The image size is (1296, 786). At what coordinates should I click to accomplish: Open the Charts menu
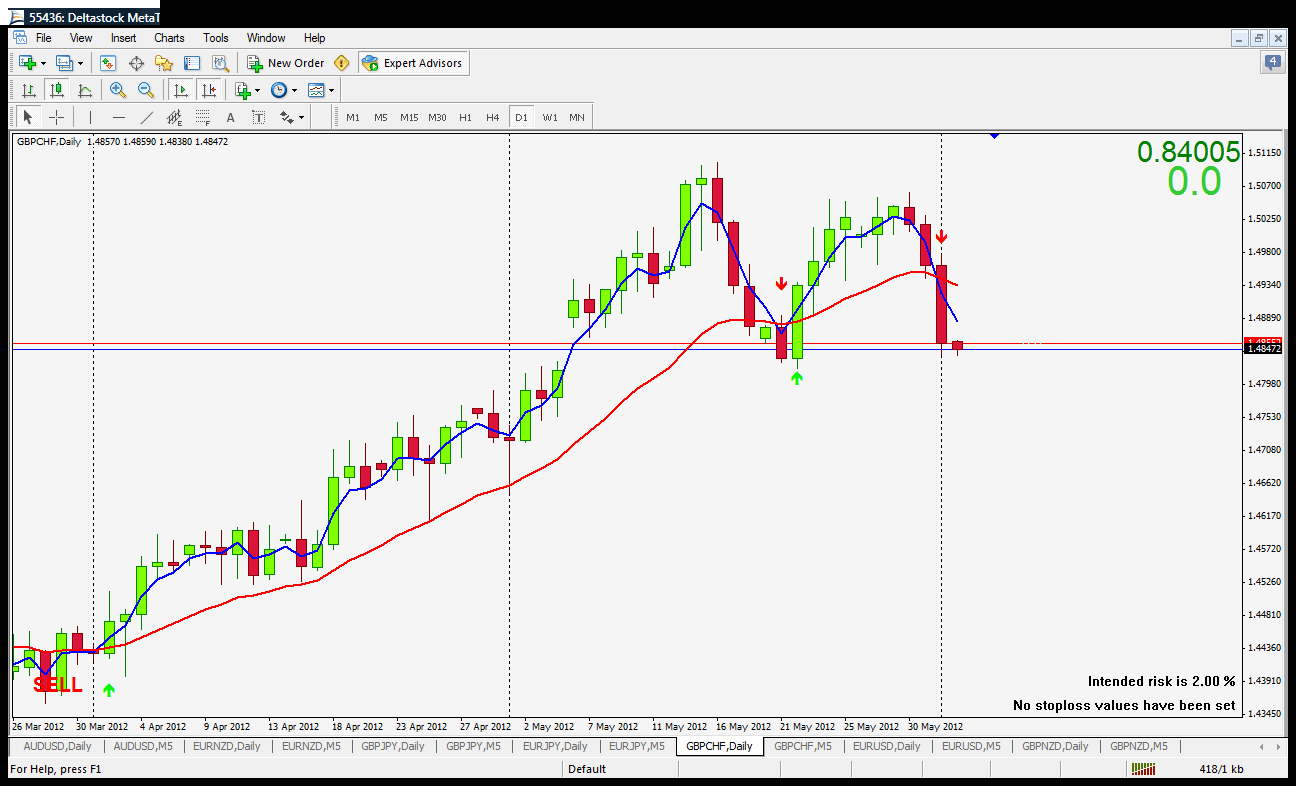169,38
